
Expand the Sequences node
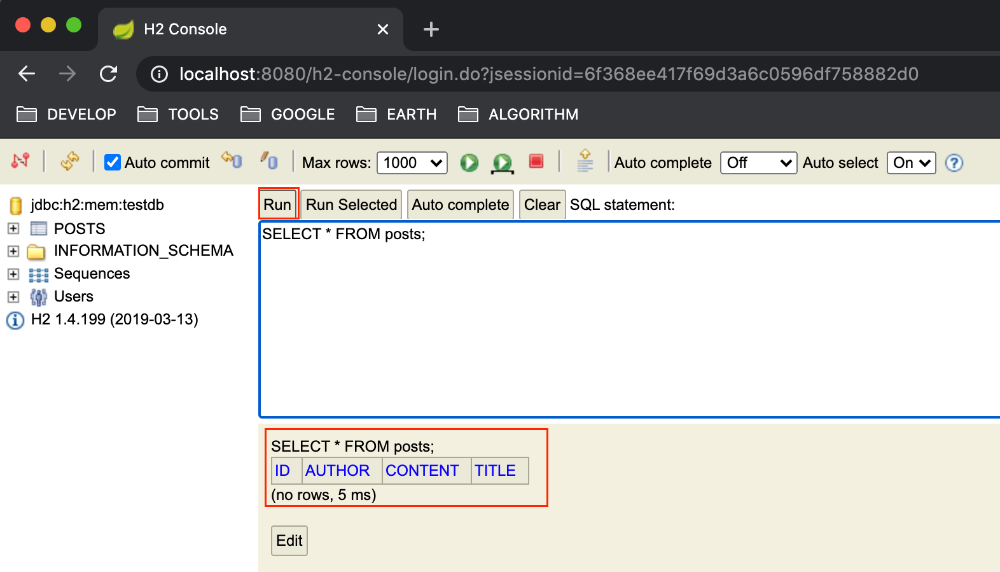pyautogui.click(x=13, y=274)
